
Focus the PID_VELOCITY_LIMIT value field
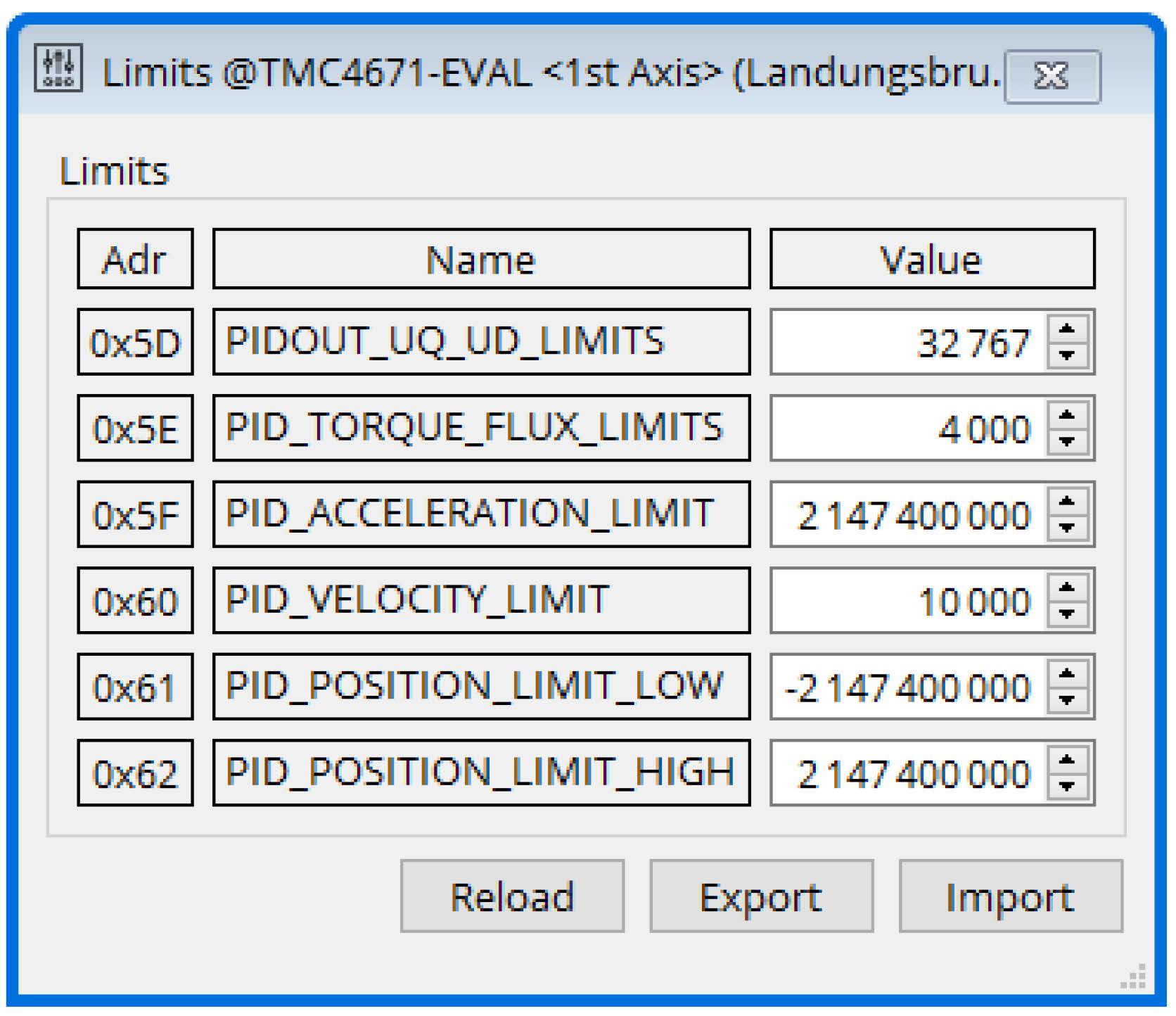point(907,601)
